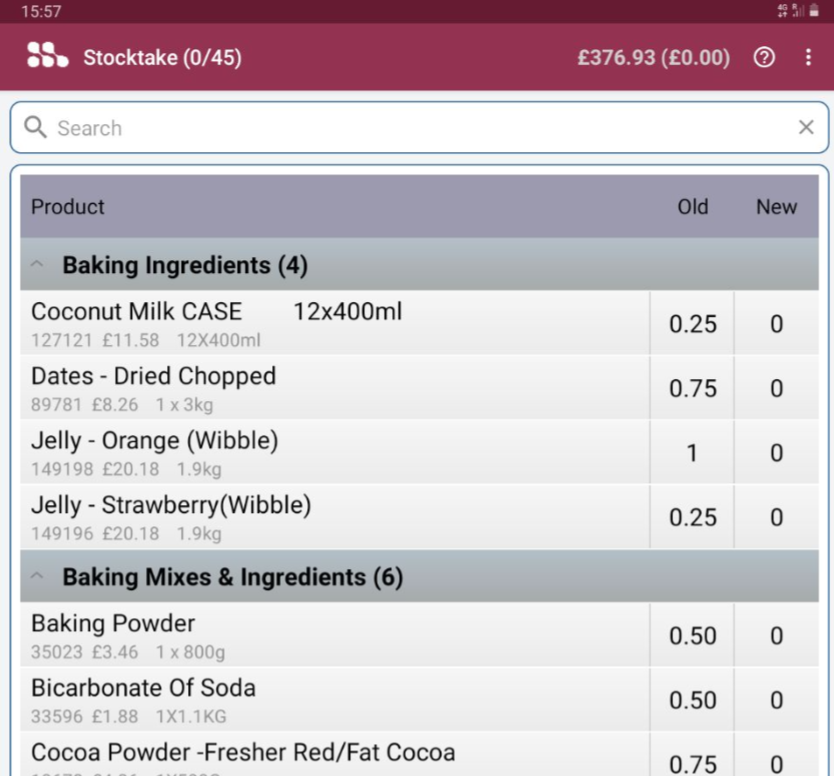Image resolution: width=834 pixels, height=776 pixels.
Task: Tap old quantity 0.50 for Baking Powder
Action: click(692, 636)
